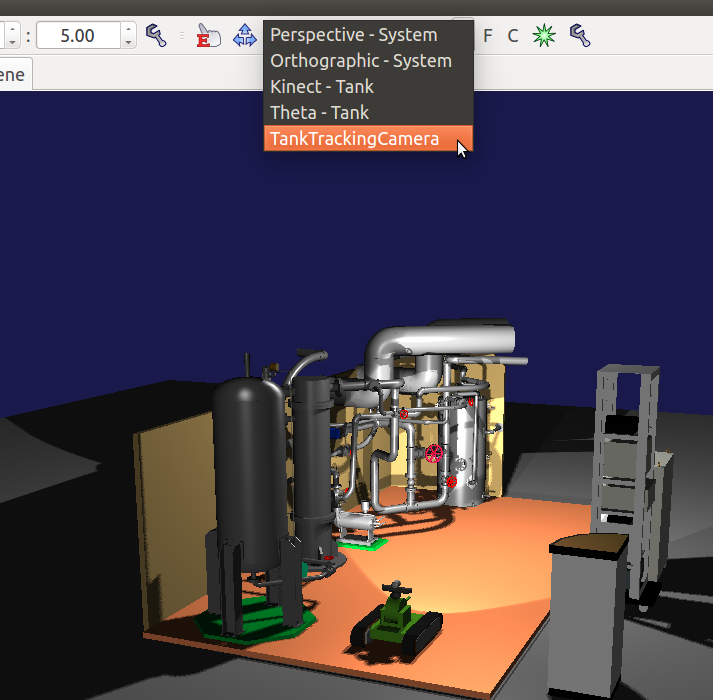Select Theta - Tank camera
The height and width of the screenshot is (700, 713).
[x=368, y=113]
